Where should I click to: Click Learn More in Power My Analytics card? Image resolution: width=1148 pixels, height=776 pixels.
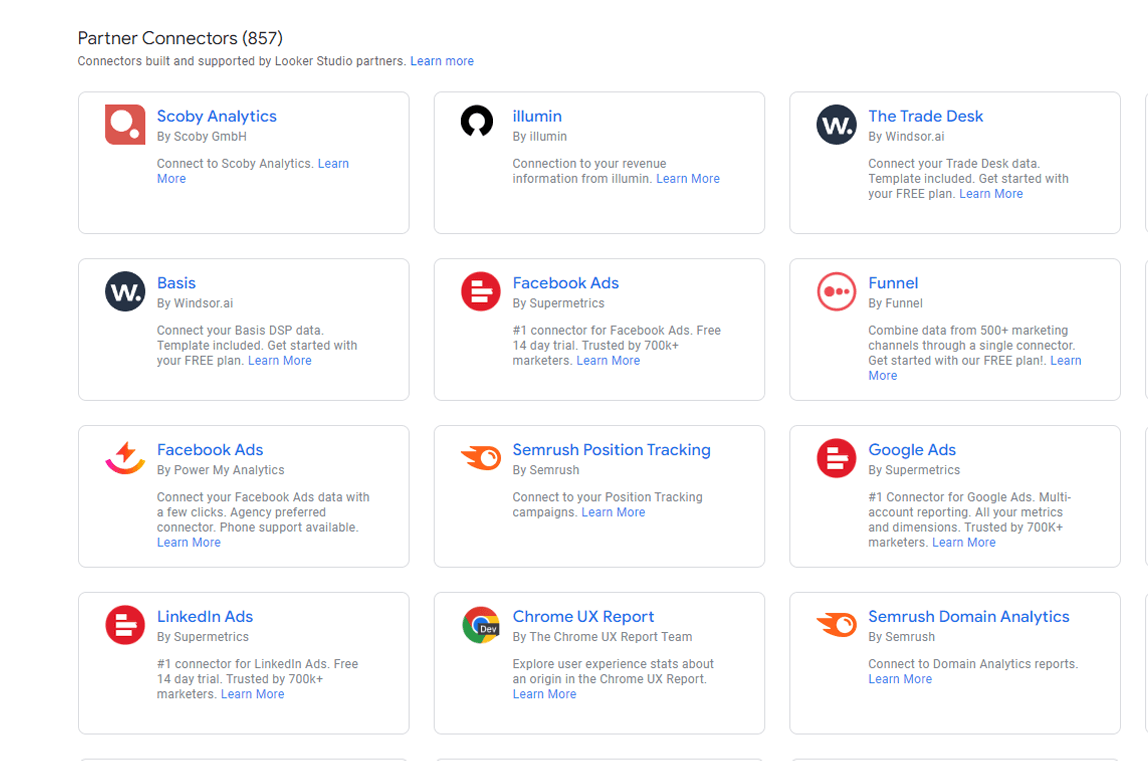click(x=189, y=542)
